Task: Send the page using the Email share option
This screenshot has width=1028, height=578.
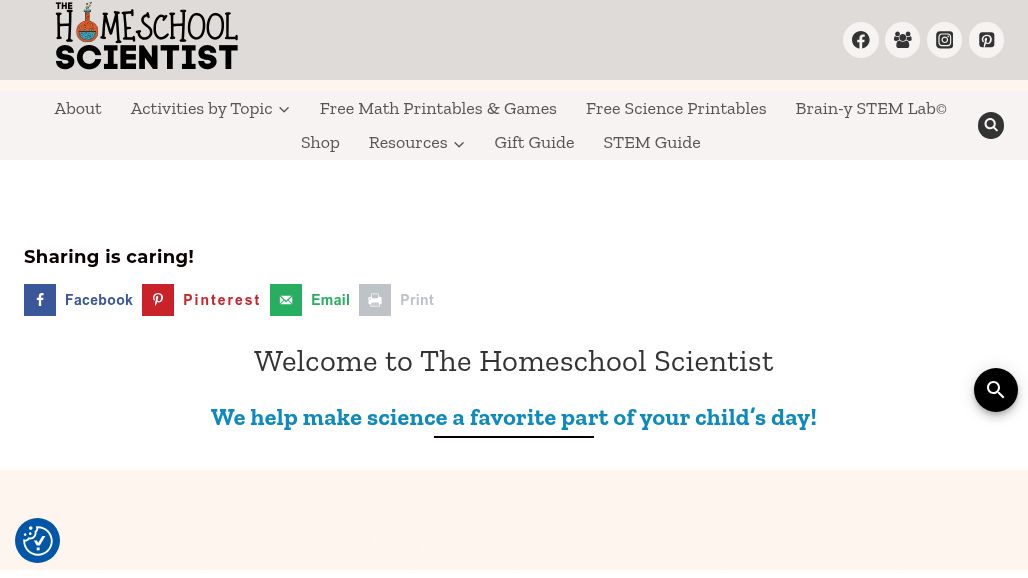Action: tap(310, 300)
